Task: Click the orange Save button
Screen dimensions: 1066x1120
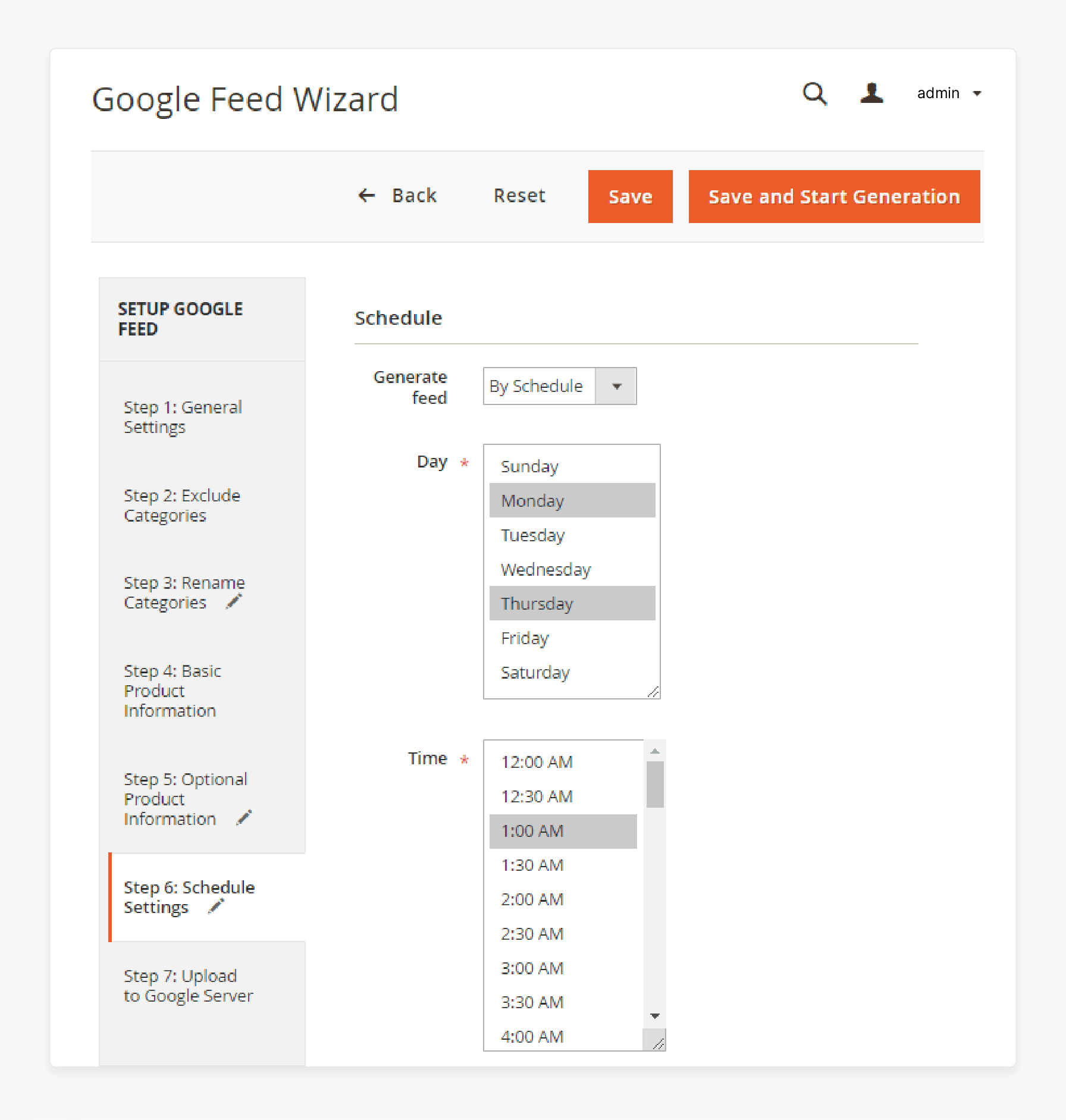Action: (630, 196)
